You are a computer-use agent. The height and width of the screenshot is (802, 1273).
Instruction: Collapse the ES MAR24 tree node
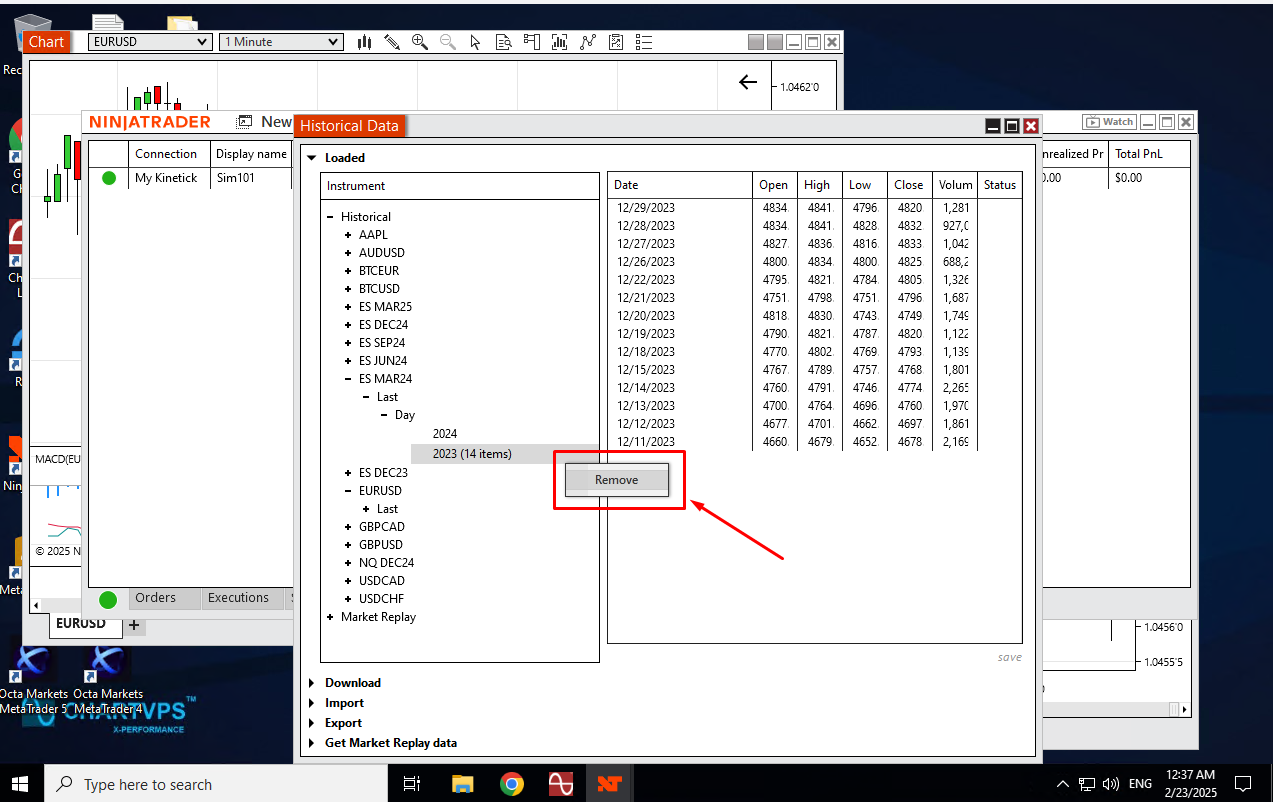(348, 379)
